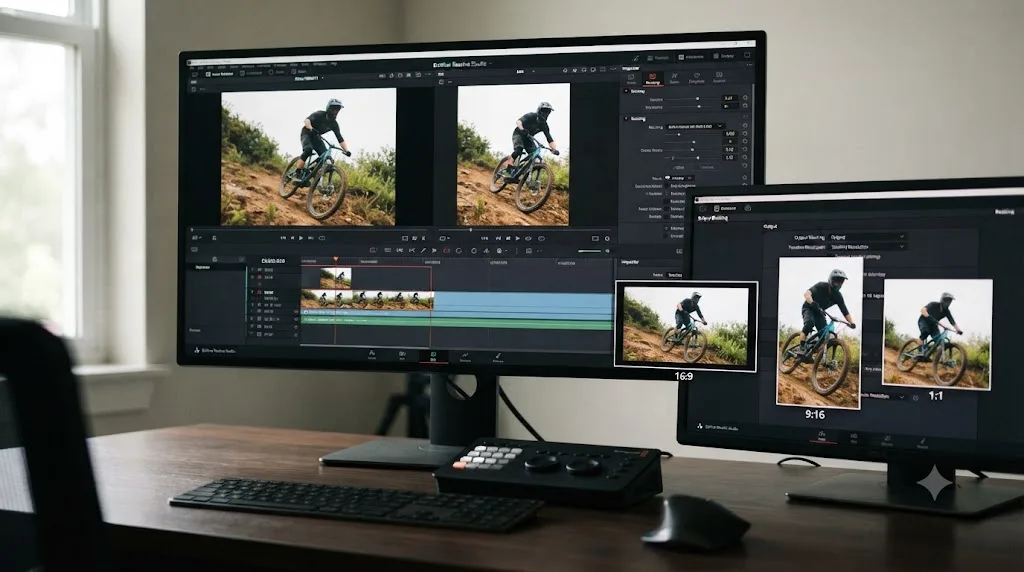
Task: Switch to the third Inspector tab
Action: pos(675,78)
